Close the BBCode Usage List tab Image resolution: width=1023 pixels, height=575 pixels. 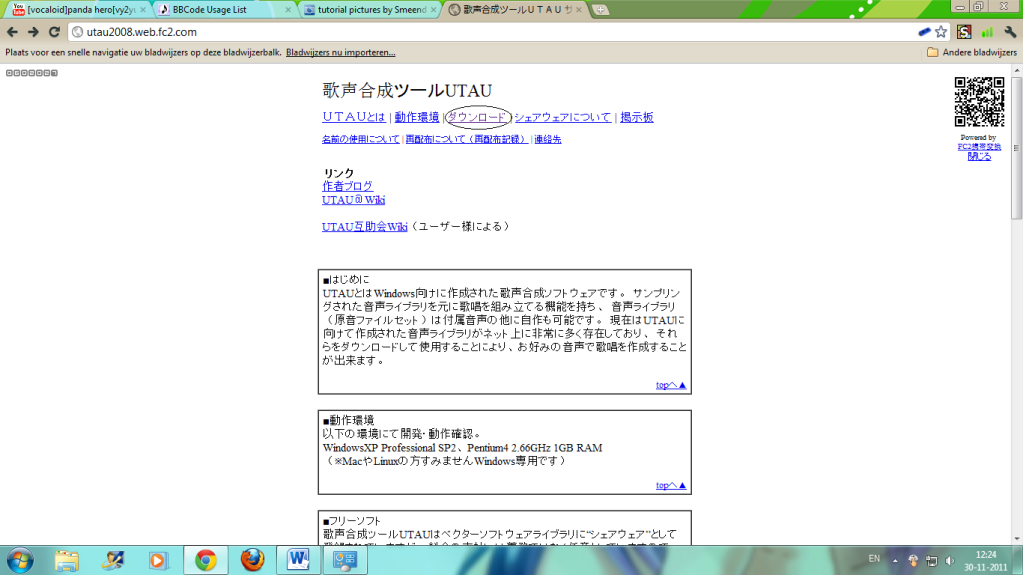tap(288, 10)
